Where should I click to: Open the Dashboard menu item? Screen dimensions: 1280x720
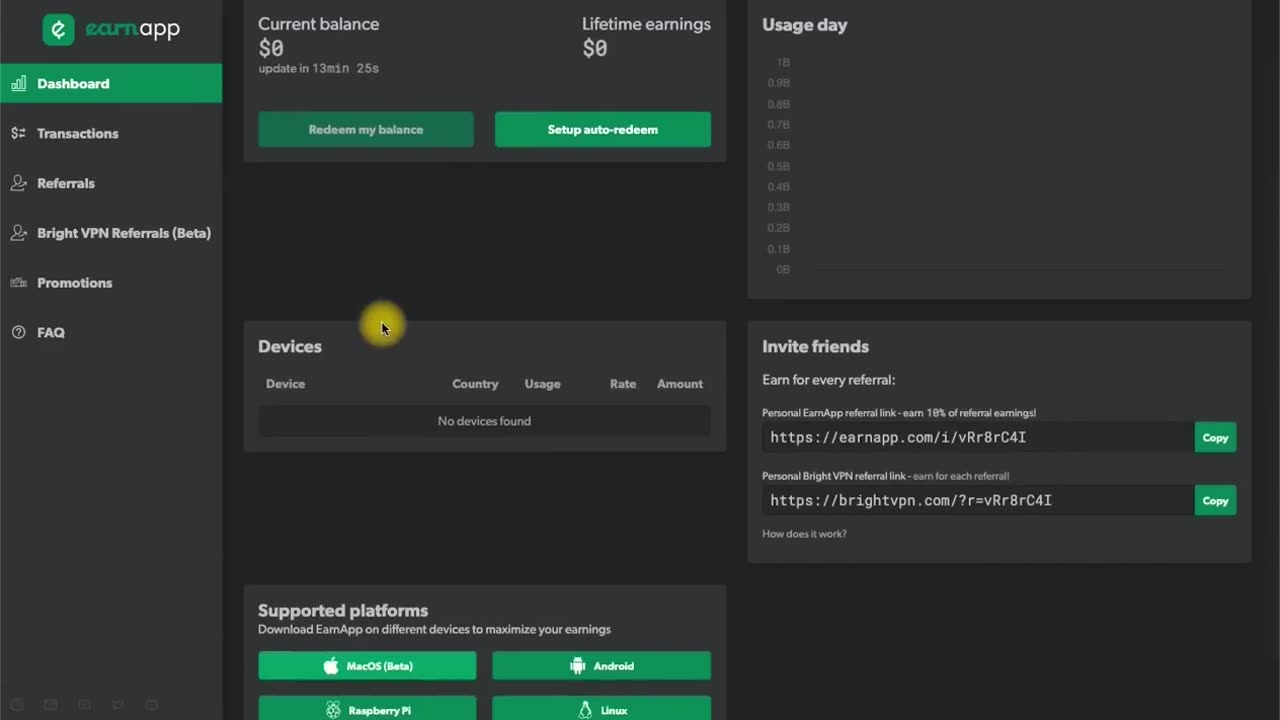[111, 83]
